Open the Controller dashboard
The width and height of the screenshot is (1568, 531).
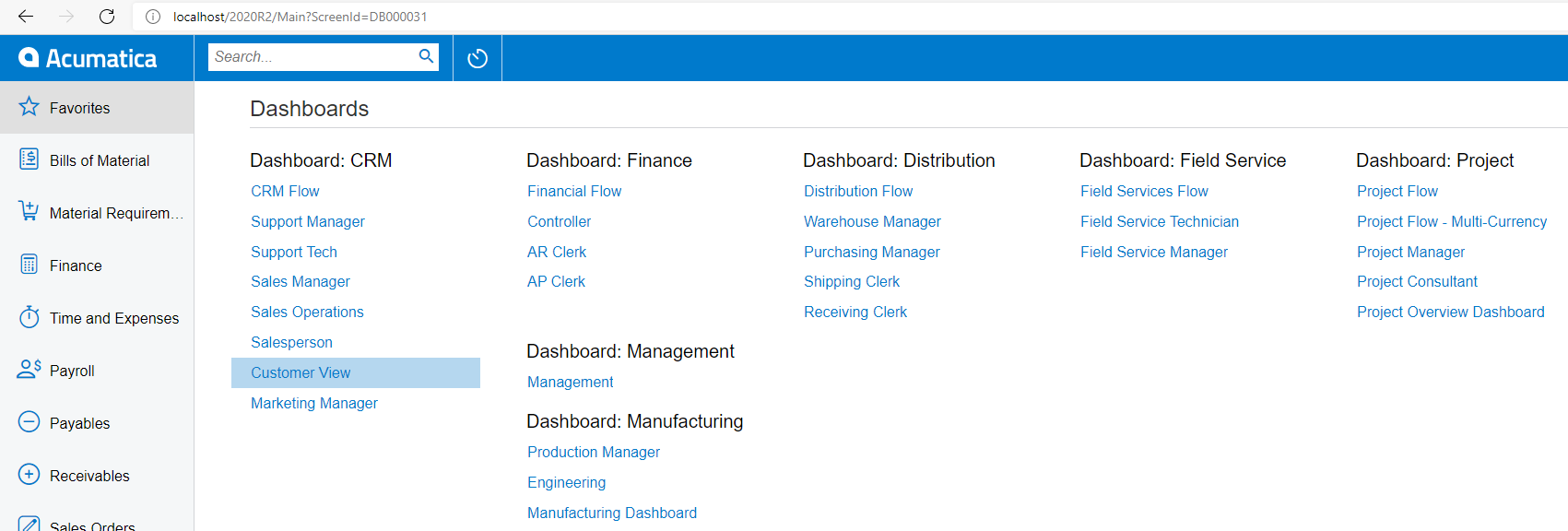(560, 221)
